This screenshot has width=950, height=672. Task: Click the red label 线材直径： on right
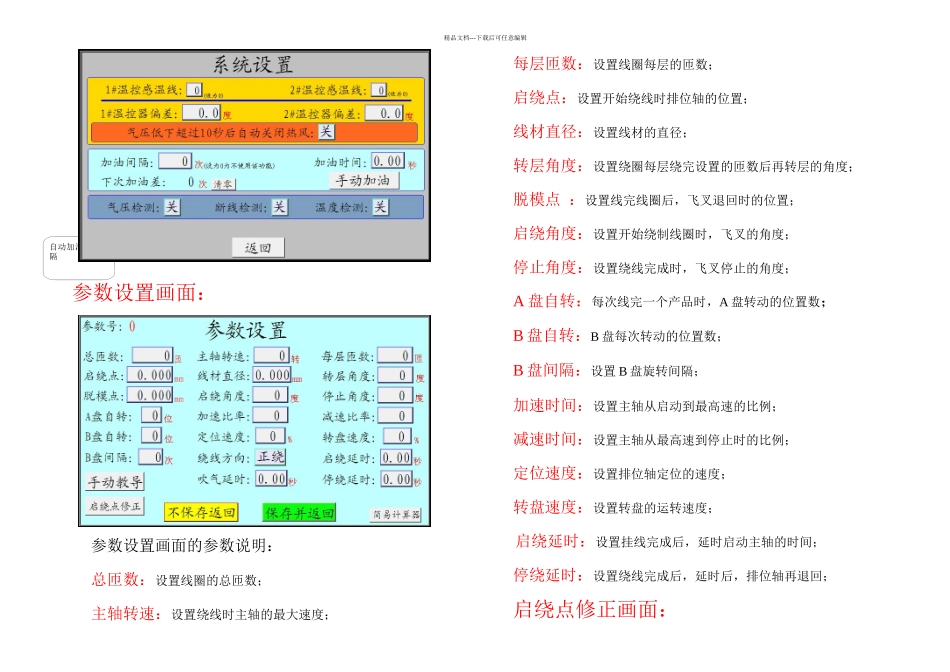coord(548,131)
